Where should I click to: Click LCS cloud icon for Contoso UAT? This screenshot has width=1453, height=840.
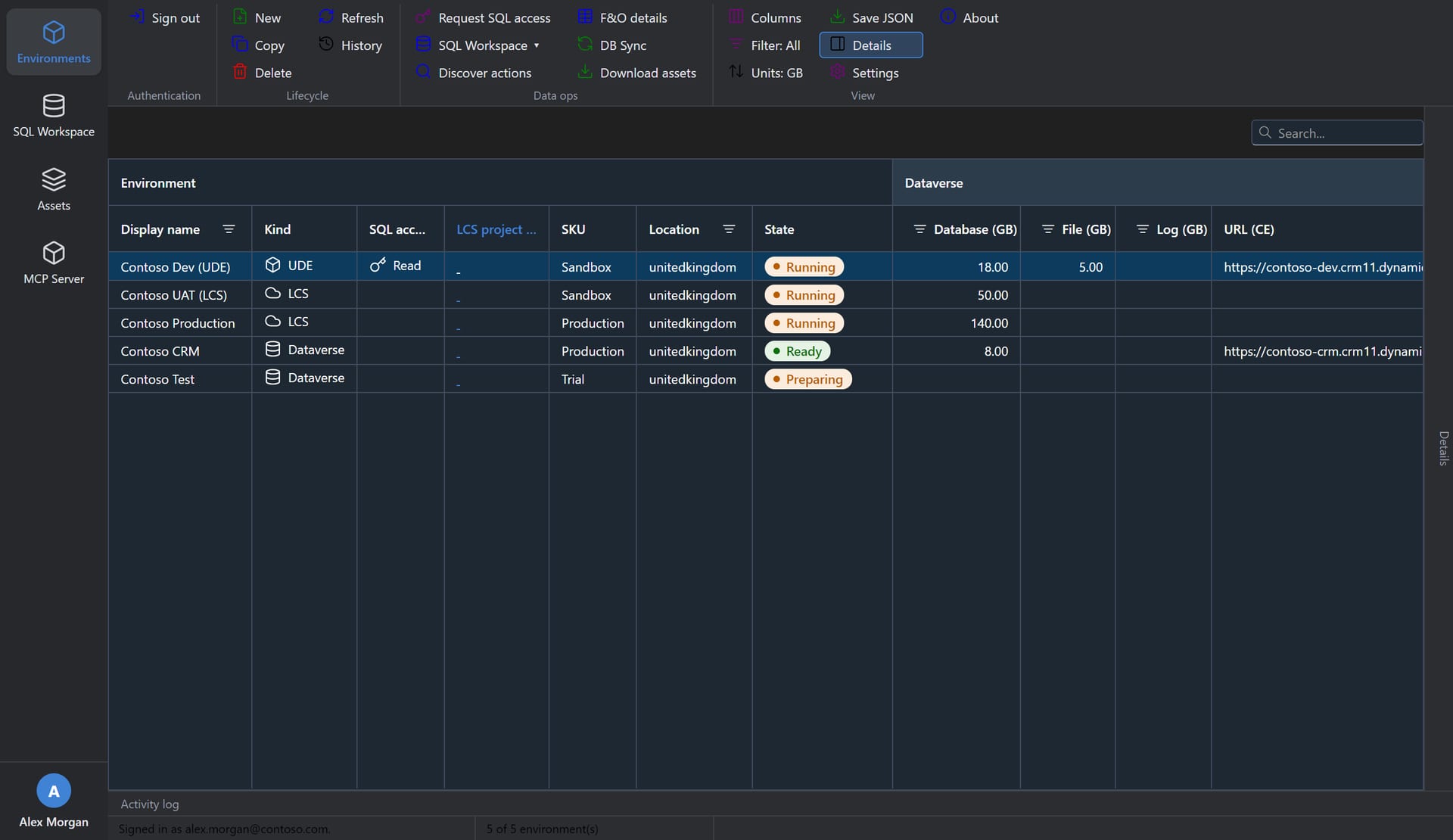pyautogui.click(x=272, y=293)
